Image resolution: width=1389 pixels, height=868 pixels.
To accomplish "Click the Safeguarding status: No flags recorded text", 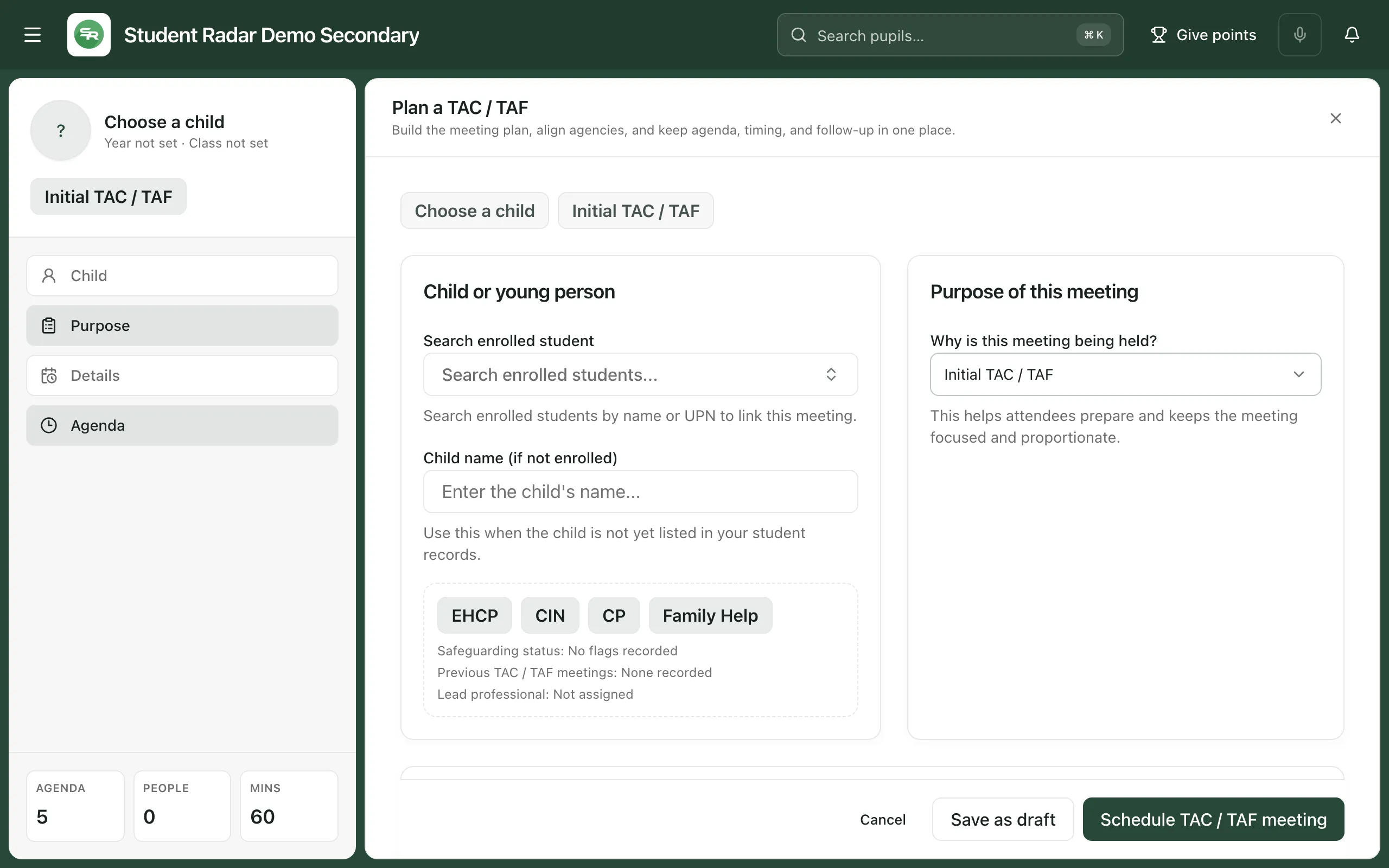I will click(x=557, y=650).
